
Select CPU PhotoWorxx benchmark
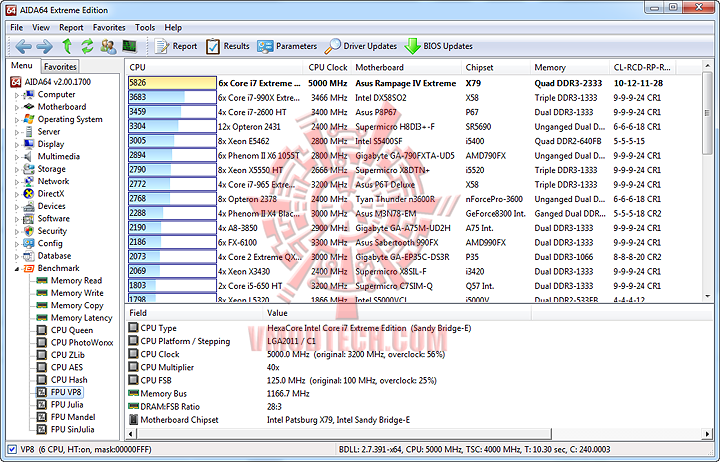82,342
